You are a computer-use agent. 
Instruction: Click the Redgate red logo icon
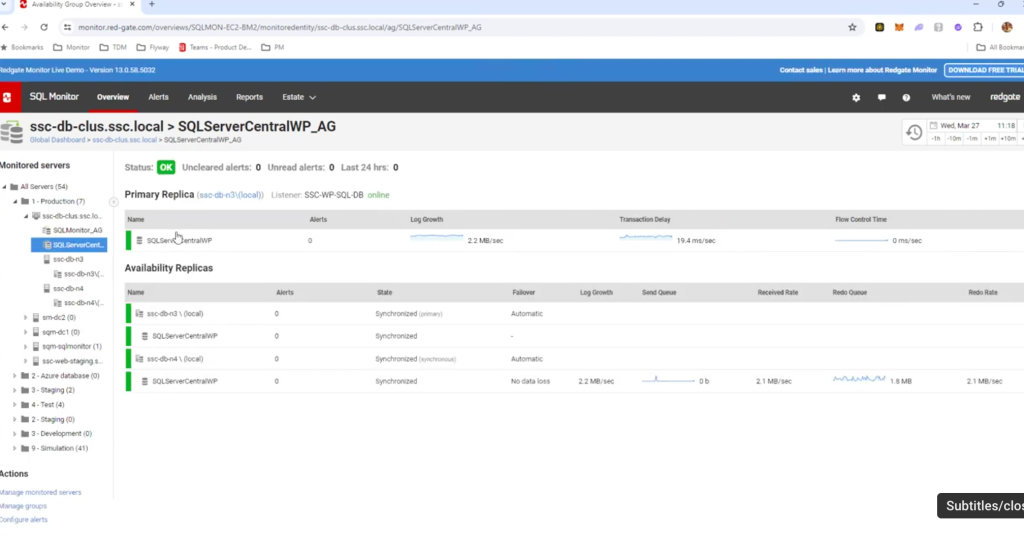click(9, 97)
